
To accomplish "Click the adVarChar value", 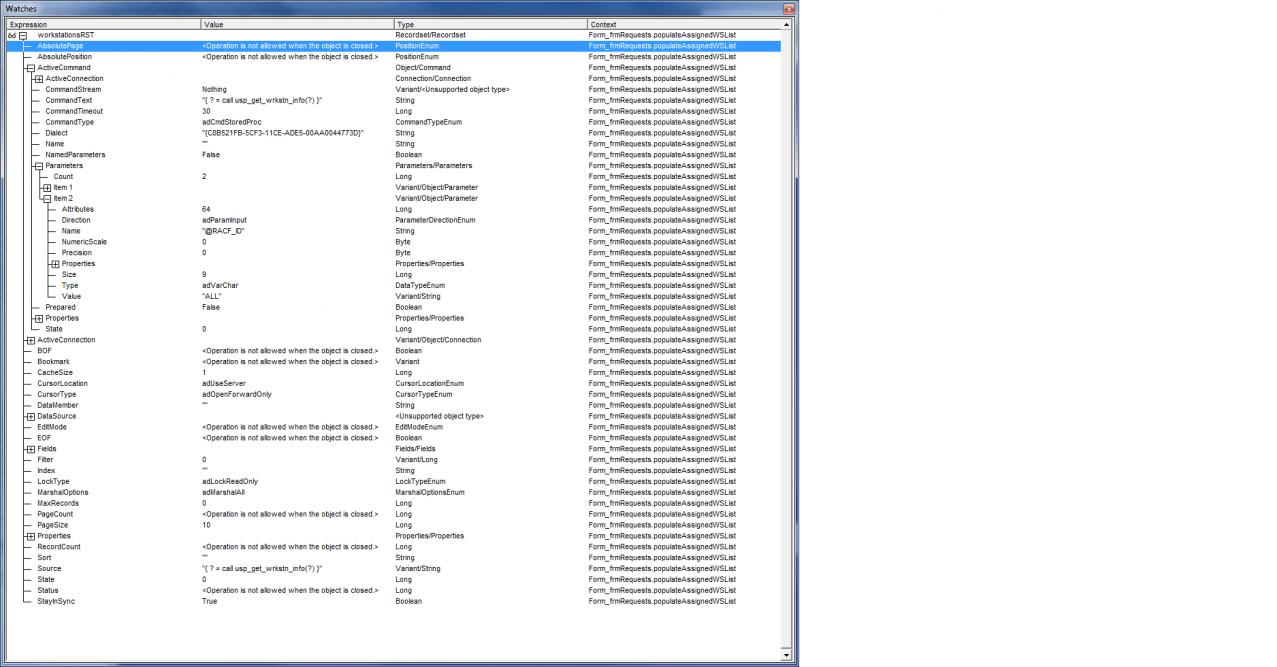I will coord(218,285).
